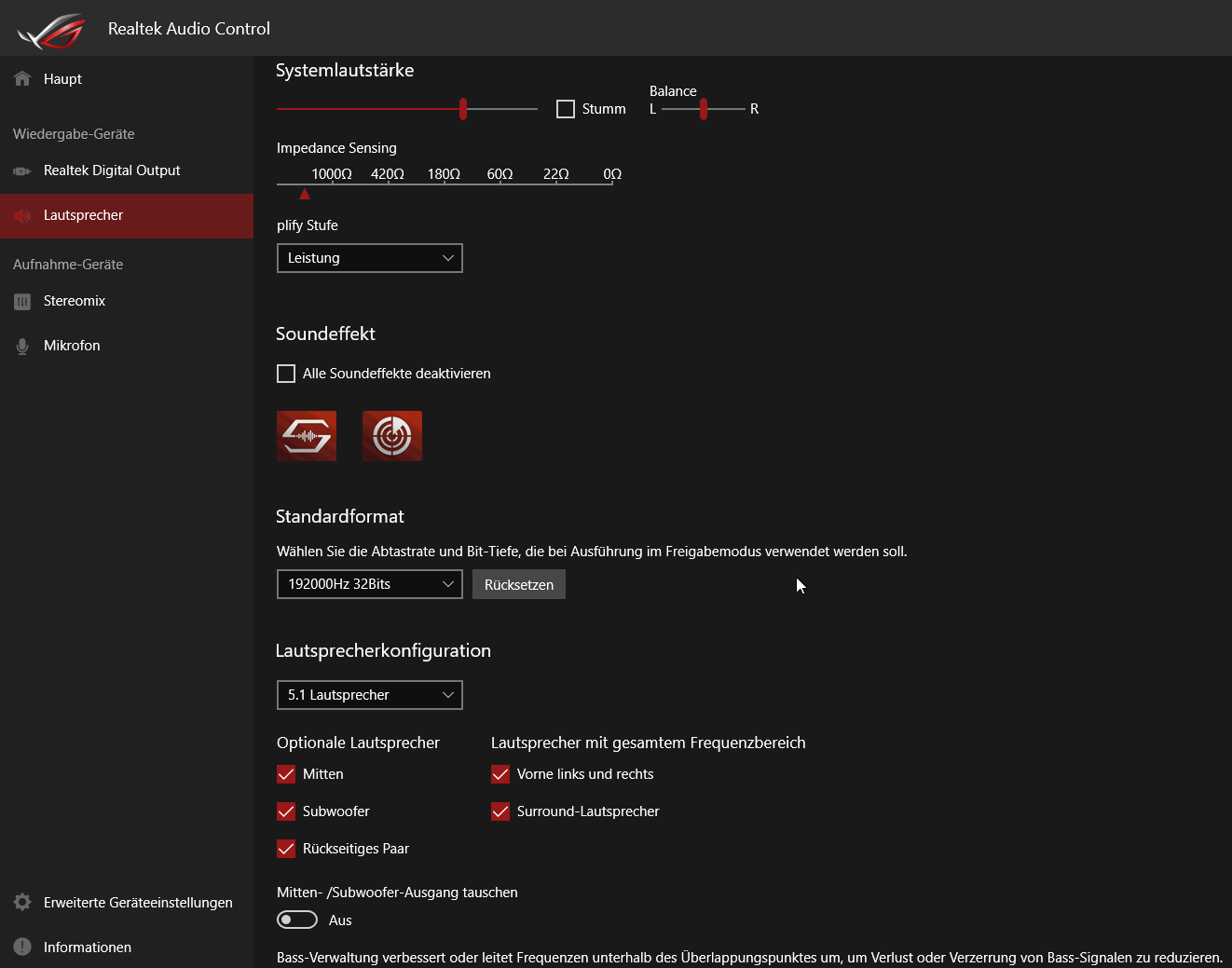Image resolution: width=1232 pixels, height=968 pixels.
Task: Click the Balance slider handle
Action: (x=704, y=109)
